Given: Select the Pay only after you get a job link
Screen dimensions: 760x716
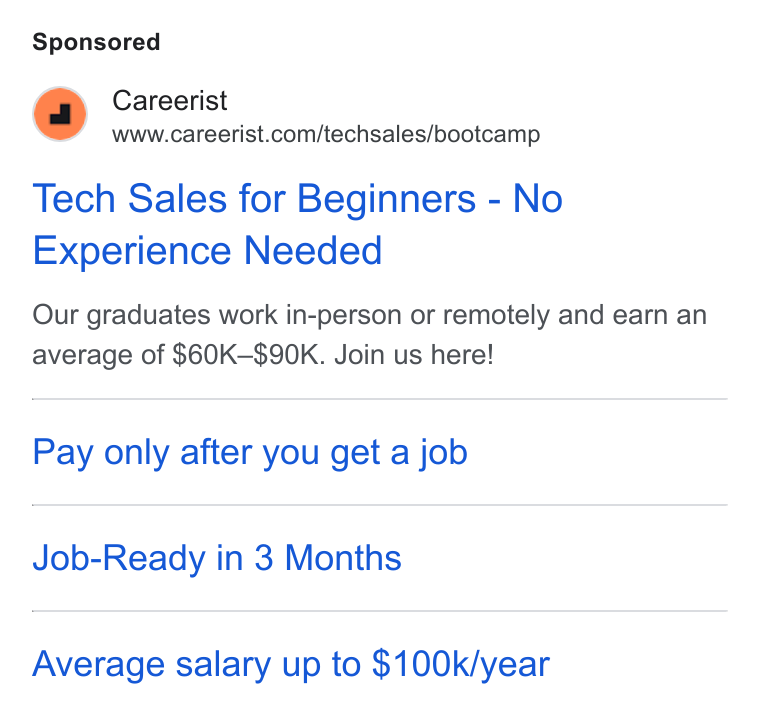Looking at the screenshot, I should pos(250,452).
